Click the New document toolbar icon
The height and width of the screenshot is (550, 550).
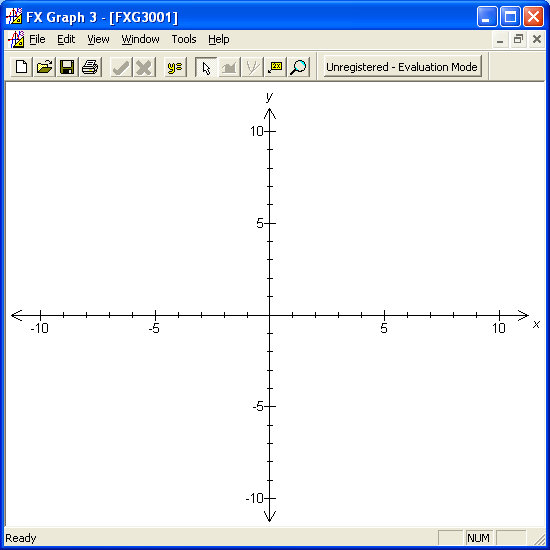22,67
